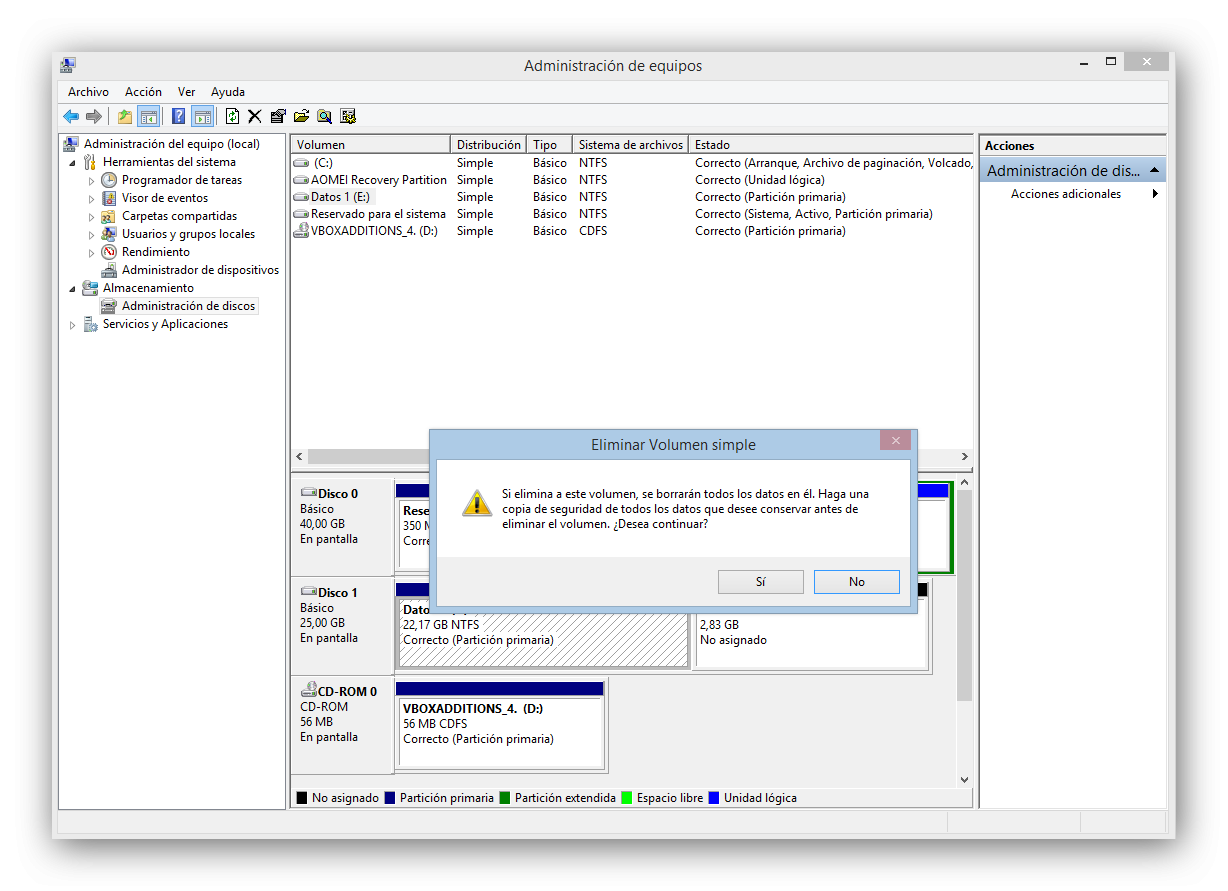Expand the Visor de eventos node

pos(91,199)
